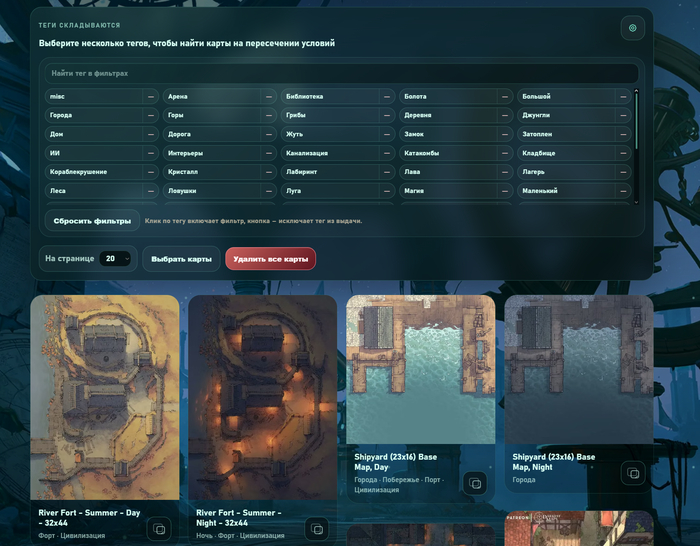Image resolution: width=700 pixels, height=546 pixels.
Task: Click the red Удалить все карты button
Action: click(x=271, y=259)
